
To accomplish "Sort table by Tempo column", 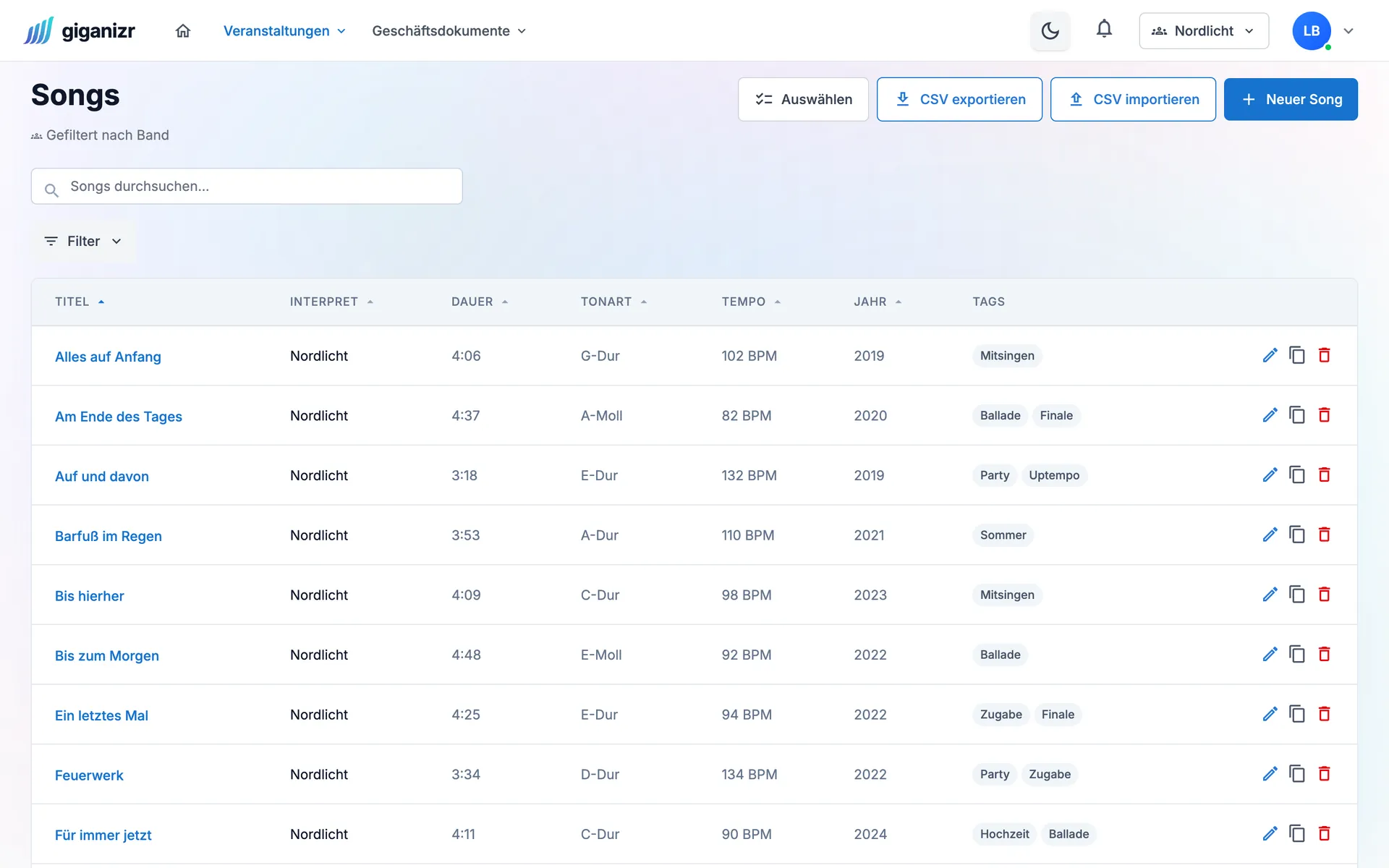I will click(751, 302).
